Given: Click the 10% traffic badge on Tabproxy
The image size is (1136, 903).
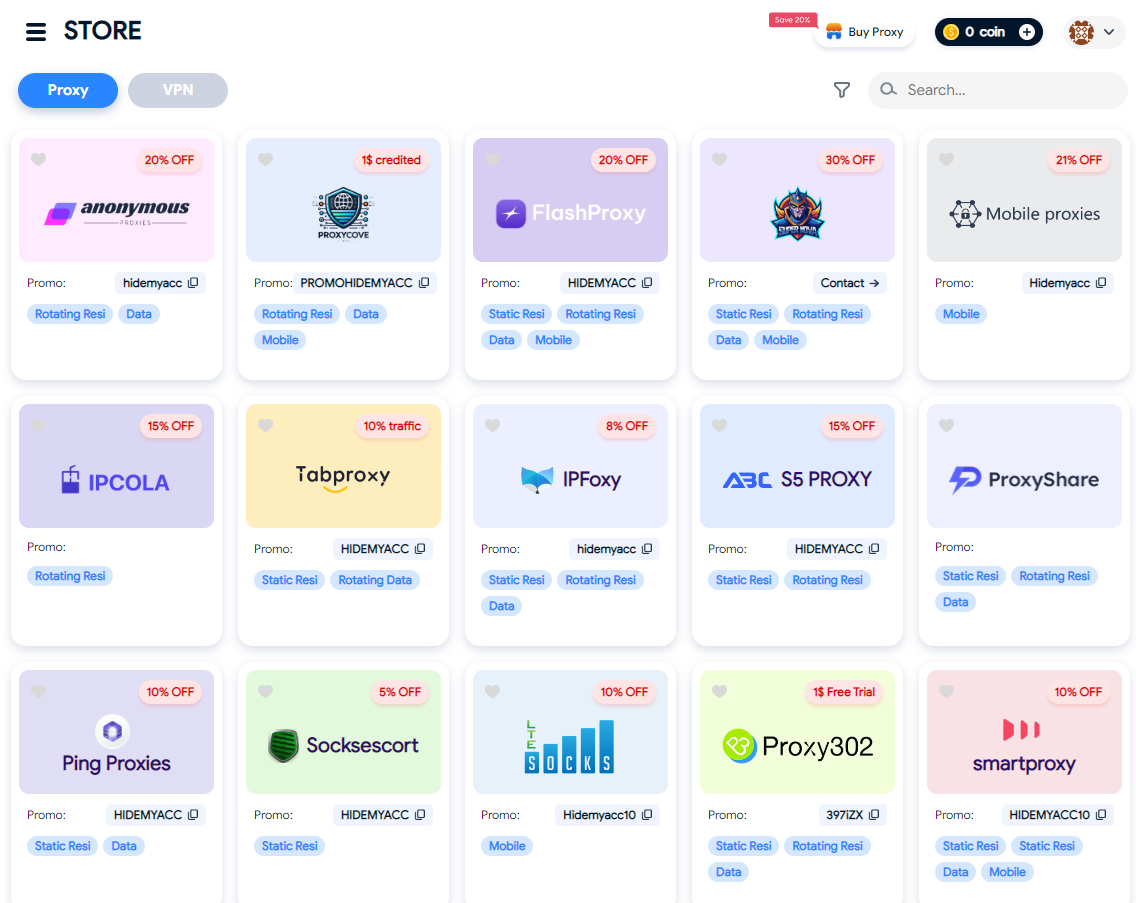Looking at the screenshot, I should coord(392,426).
